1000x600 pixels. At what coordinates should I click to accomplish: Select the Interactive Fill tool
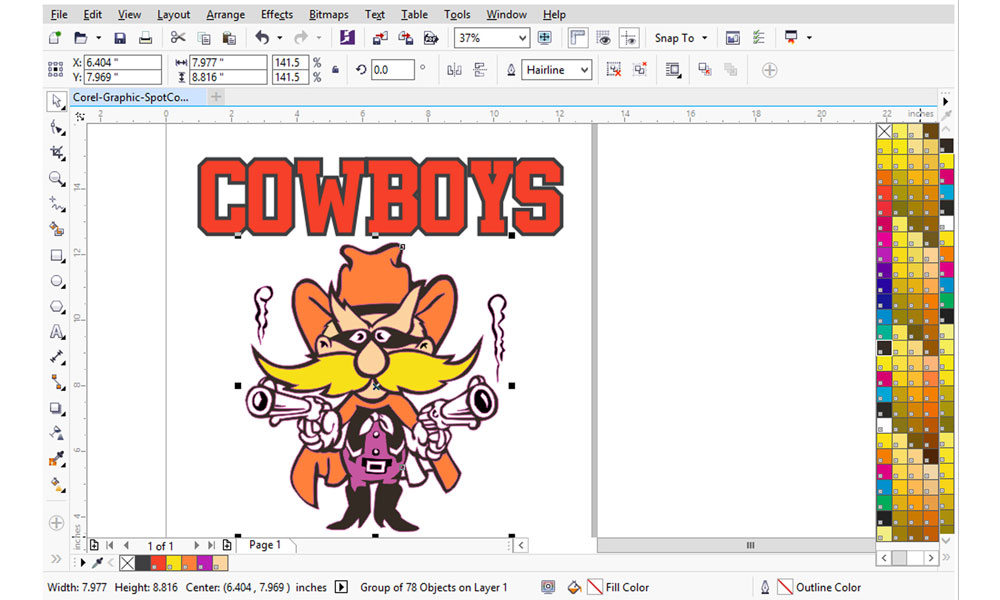click(x=57, y=485)
